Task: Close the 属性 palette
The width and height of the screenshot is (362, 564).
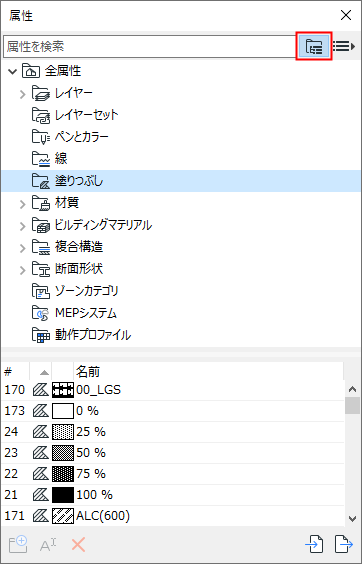Action: (346, 15)
